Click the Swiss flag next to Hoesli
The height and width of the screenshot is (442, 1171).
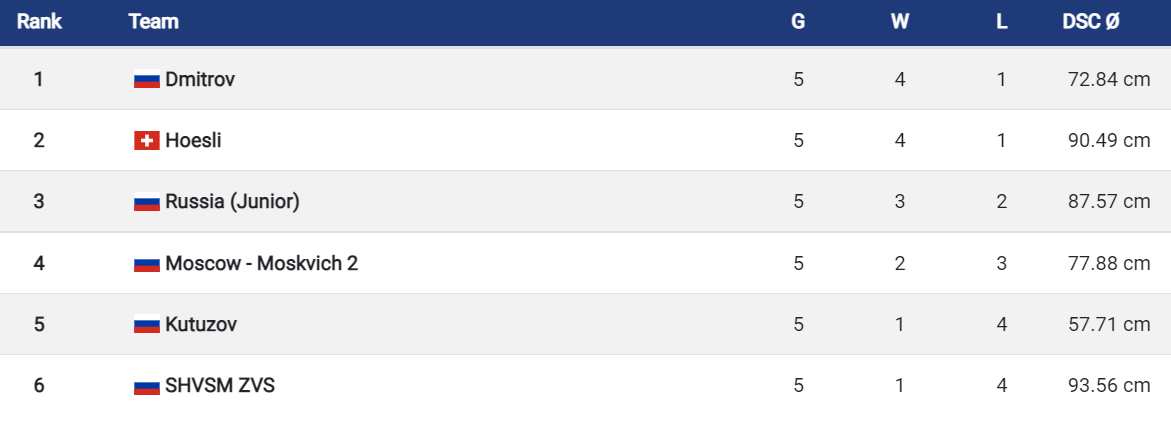147,140
